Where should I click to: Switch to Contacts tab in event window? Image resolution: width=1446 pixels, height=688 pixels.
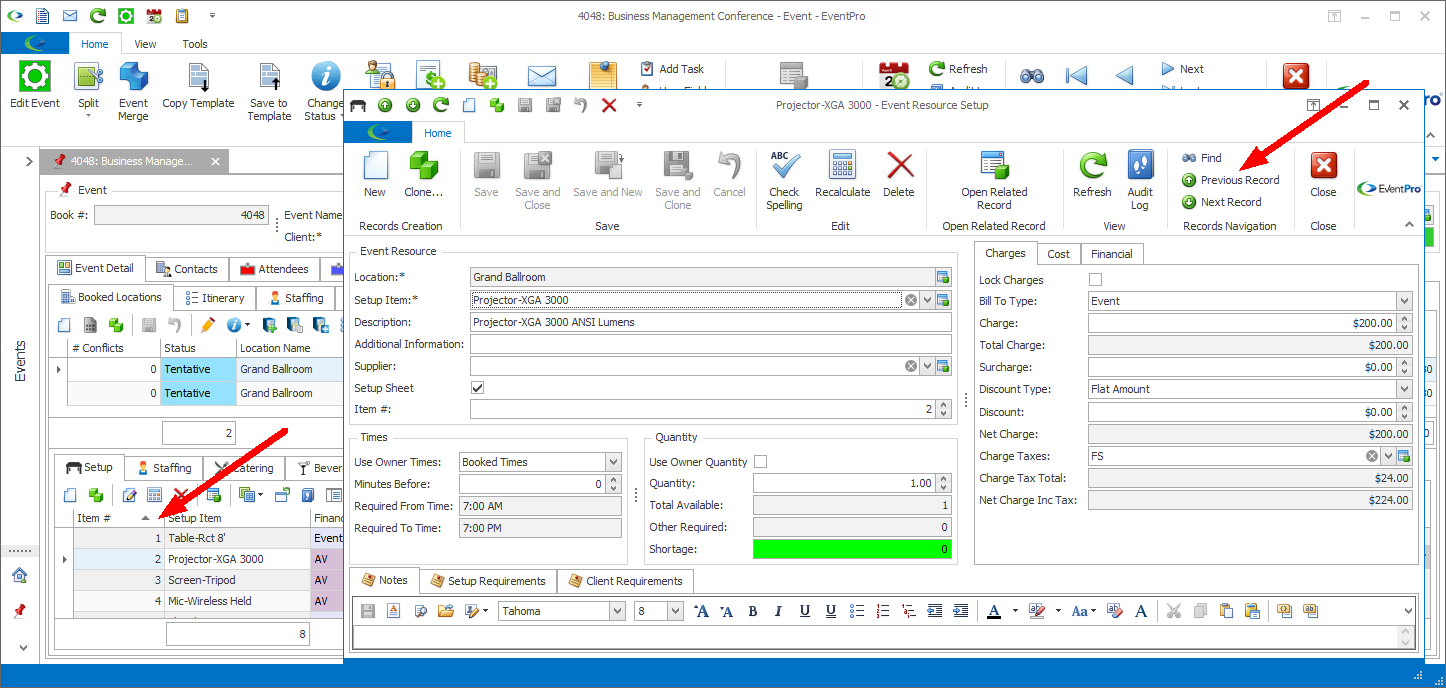tap(187, 269)
